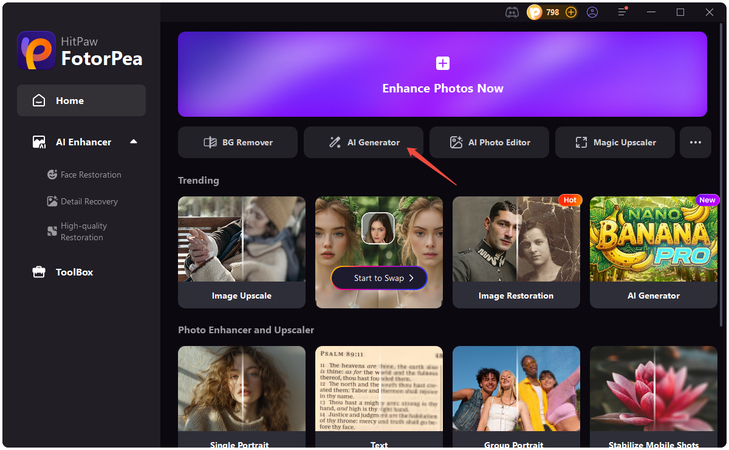Open the user account profile icon
Screen dimensions: 729x450
click(592, 13)
